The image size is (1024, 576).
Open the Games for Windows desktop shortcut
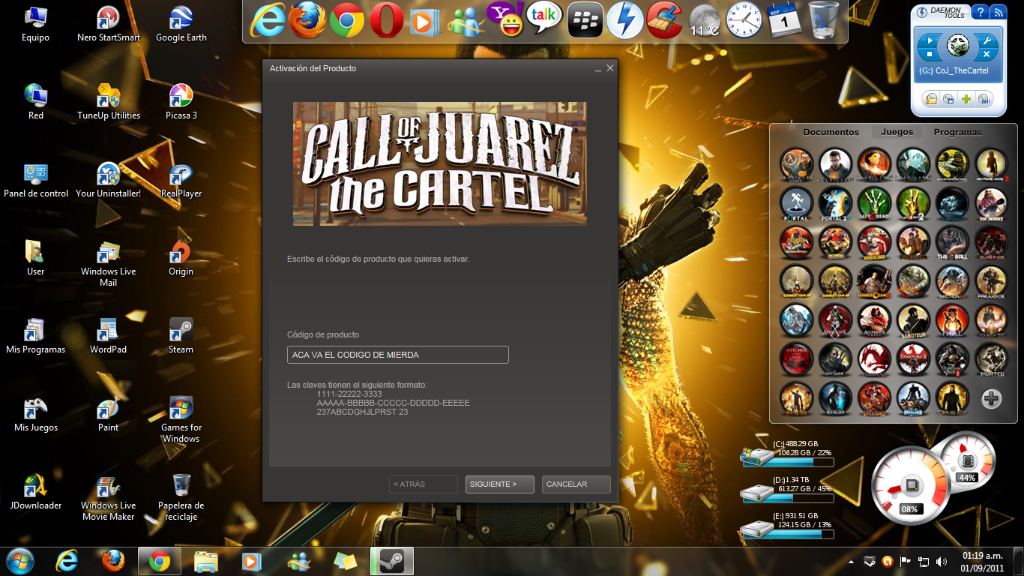click(181, 419)
